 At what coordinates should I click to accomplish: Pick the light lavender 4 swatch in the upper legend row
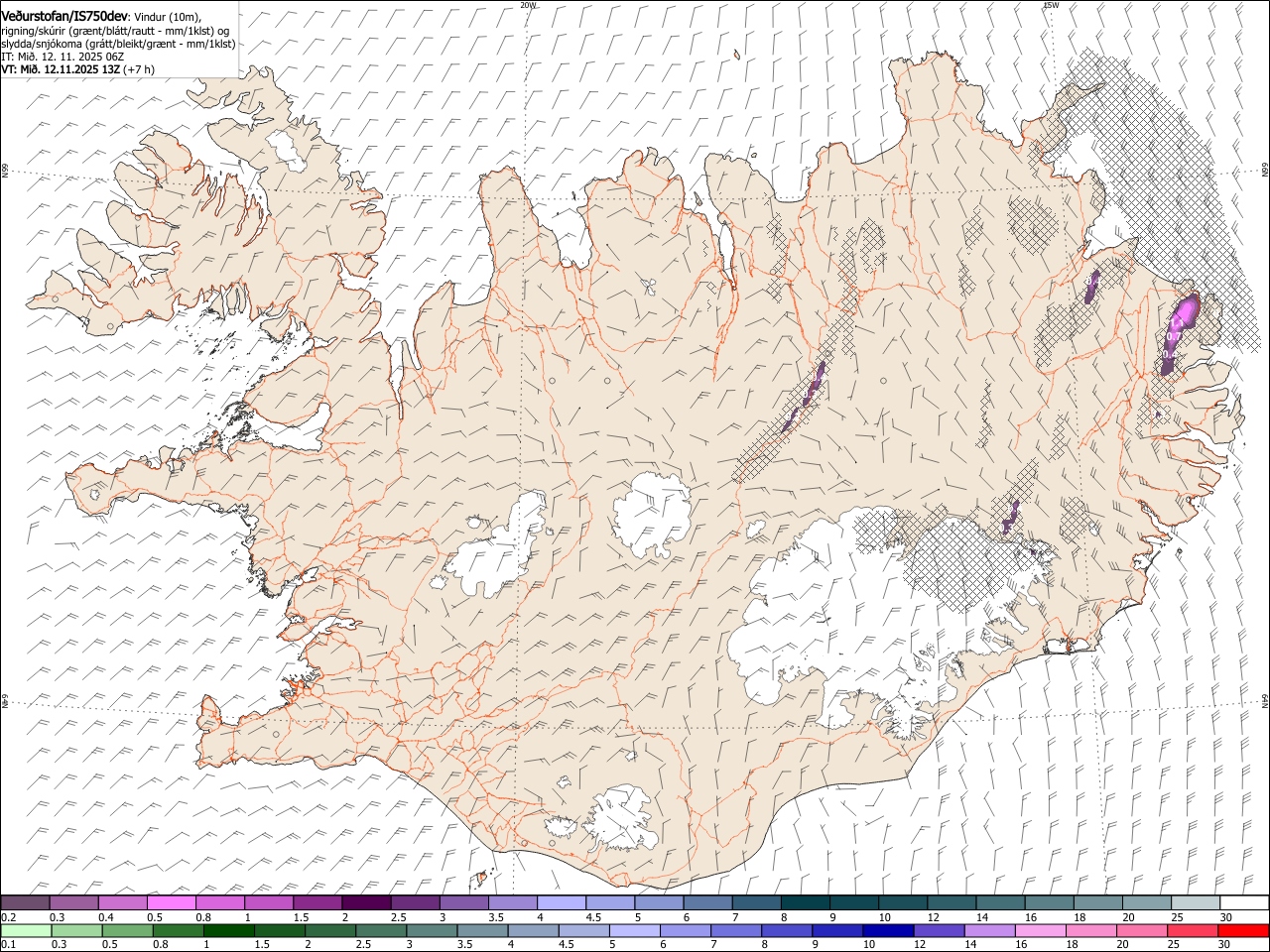[x=562, y=903]
